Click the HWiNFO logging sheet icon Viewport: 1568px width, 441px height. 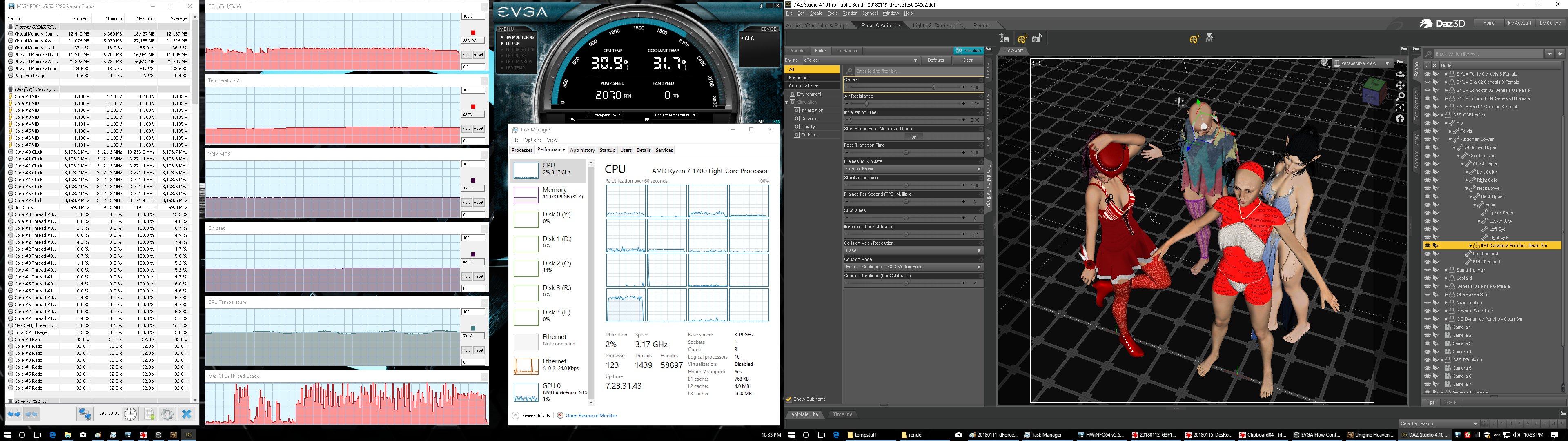coord(149,414)
